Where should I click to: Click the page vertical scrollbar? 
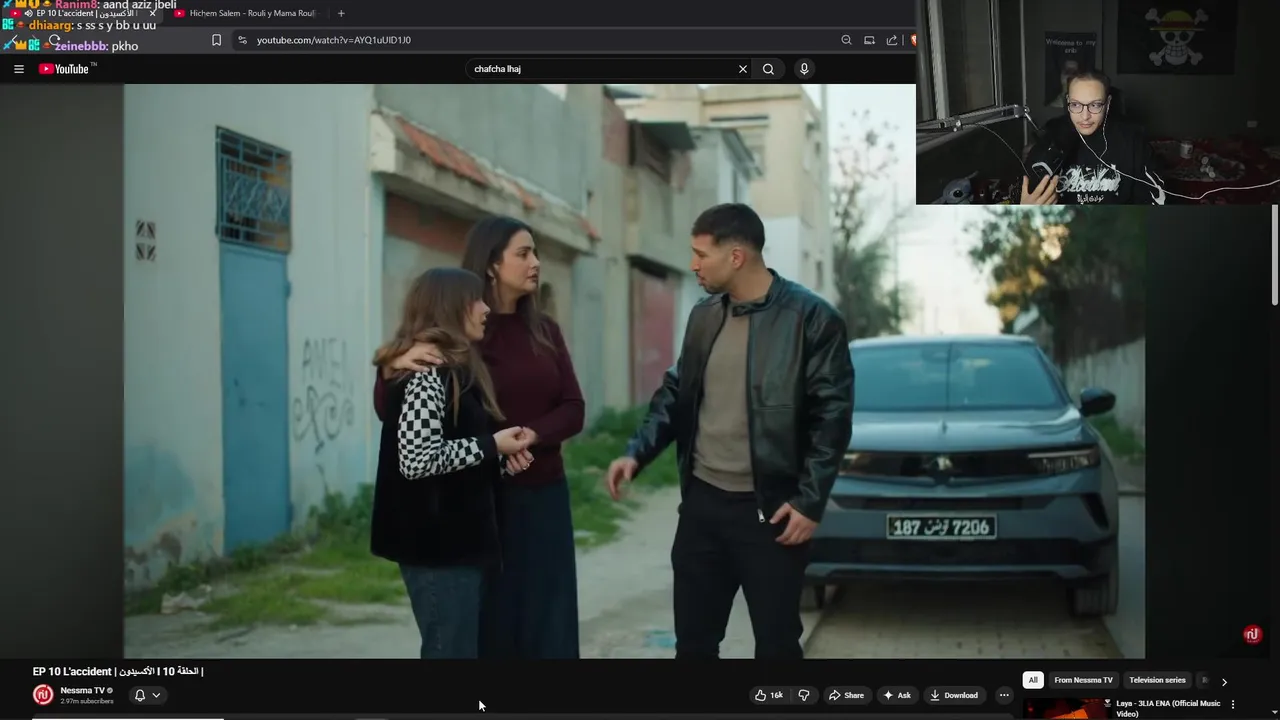coord(1275,254)
